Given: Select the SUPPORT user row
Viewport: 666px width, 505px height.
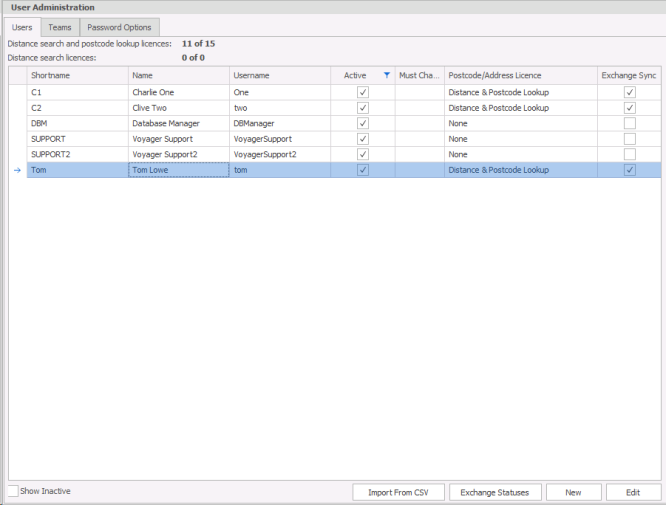Looking at the screenshot, I should tap(77, 139).
